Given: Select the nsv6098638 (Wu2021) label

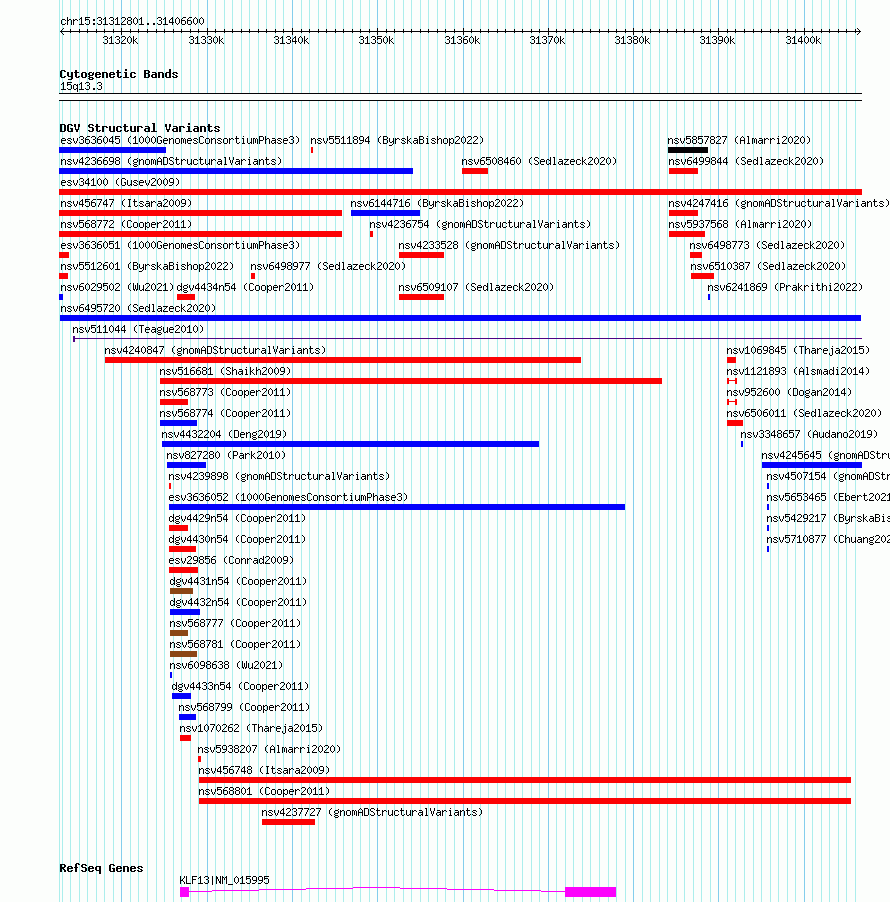Looking at the screenshot, I should (226, 665).
